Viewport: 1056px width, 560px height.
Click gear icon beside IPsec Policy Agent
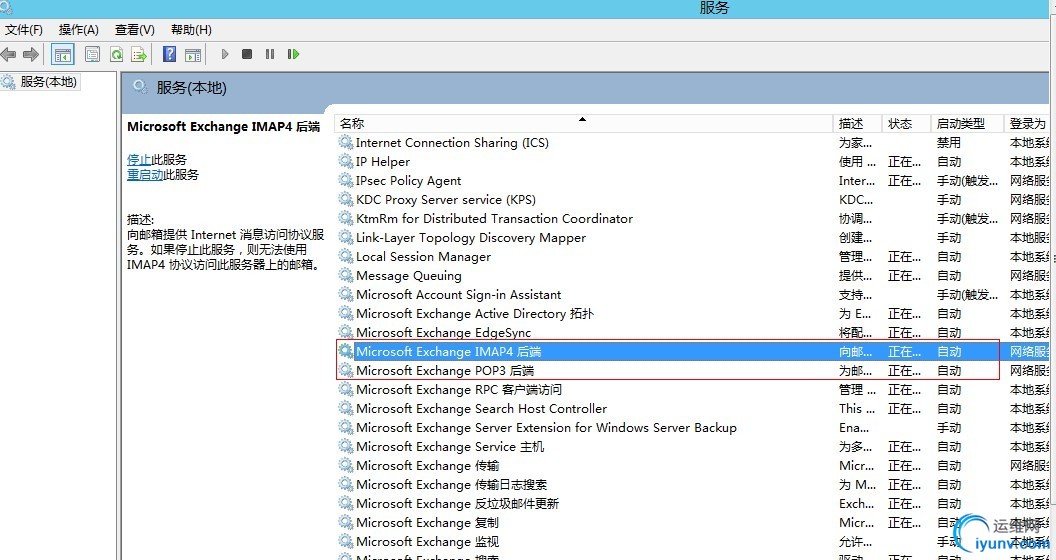(345, 180)
